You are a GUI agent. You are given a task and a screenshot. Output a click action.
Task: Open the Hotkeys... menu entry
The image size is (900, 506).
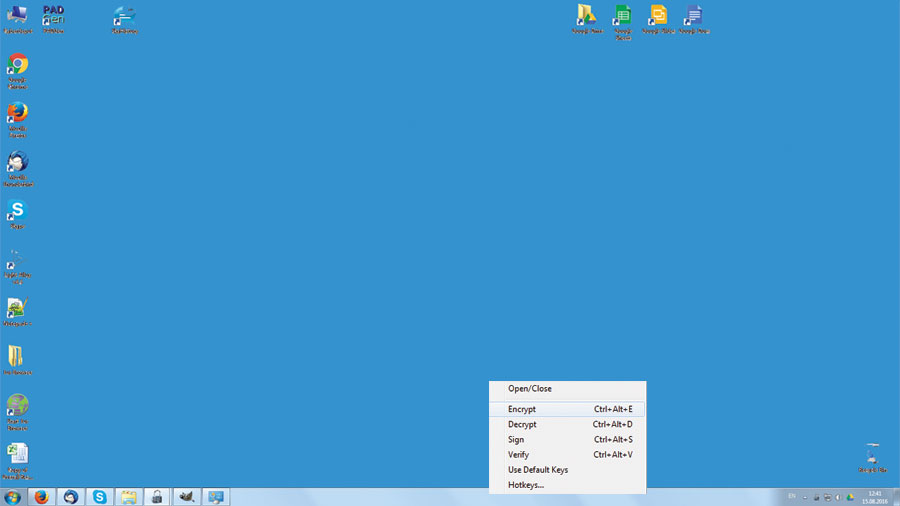pyautogui.click(x=567, y=485)
